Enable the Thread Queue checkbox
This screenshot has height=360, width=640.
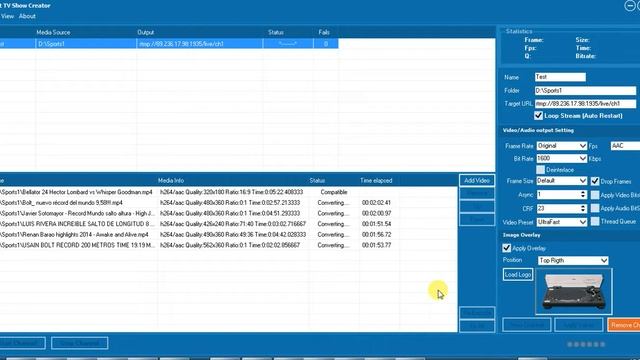[x=595, y=222]
